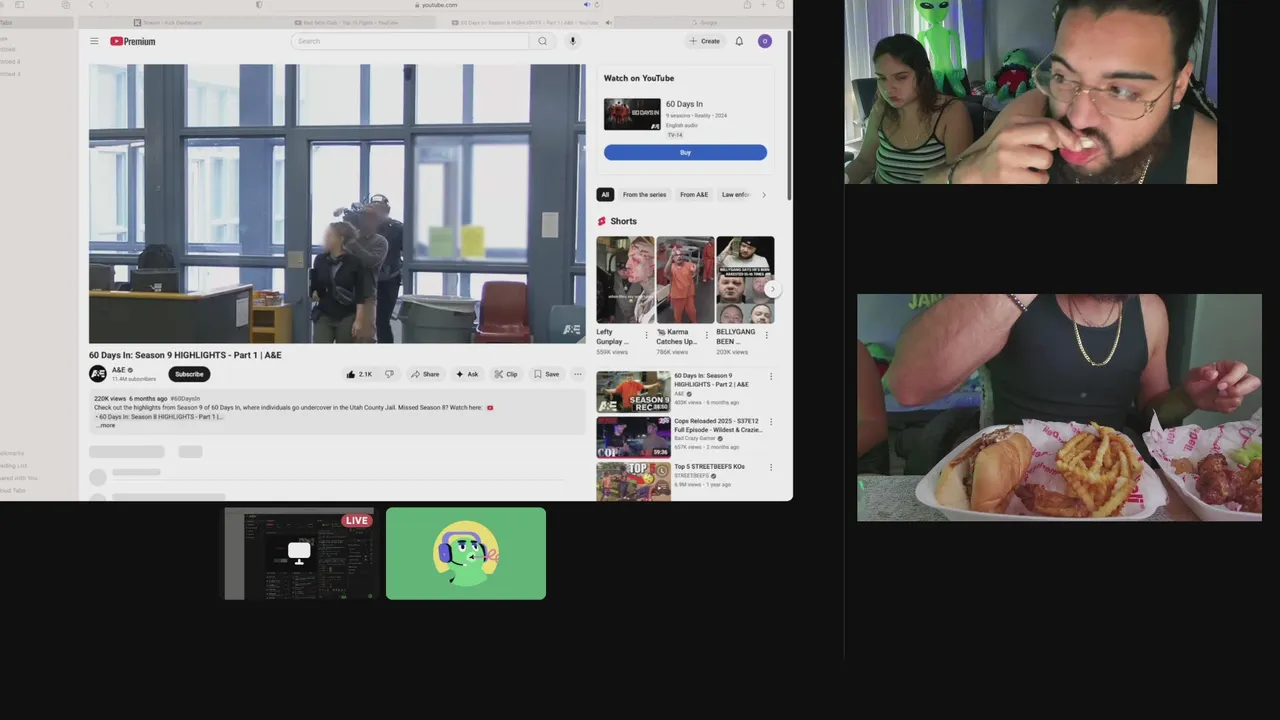The height and width of the screenshot is (720, 1280).
Task: Go back with Safari back arrow
Action: click(91, 5)
